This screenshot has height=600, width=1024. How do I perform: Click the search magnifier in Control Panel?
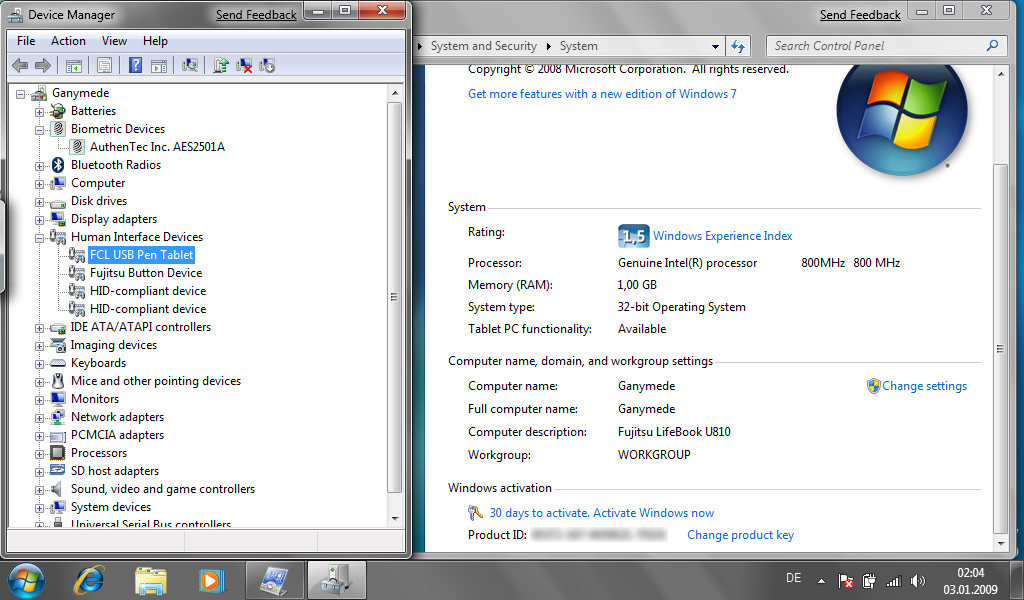click(x=993, y=46)
